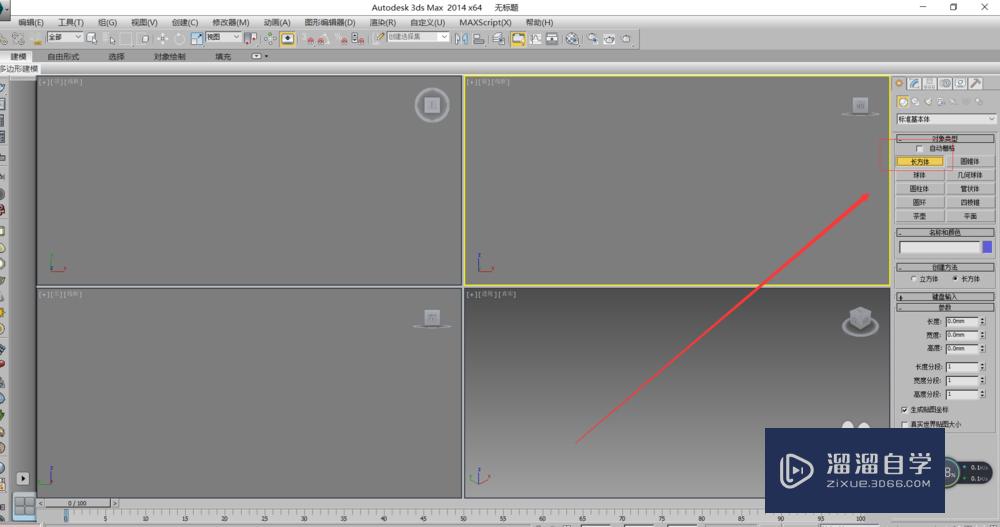Viewport: 1000px width, 527px height.
Task: Select the Cameras category icon
Action: click(x=941, y=101)
